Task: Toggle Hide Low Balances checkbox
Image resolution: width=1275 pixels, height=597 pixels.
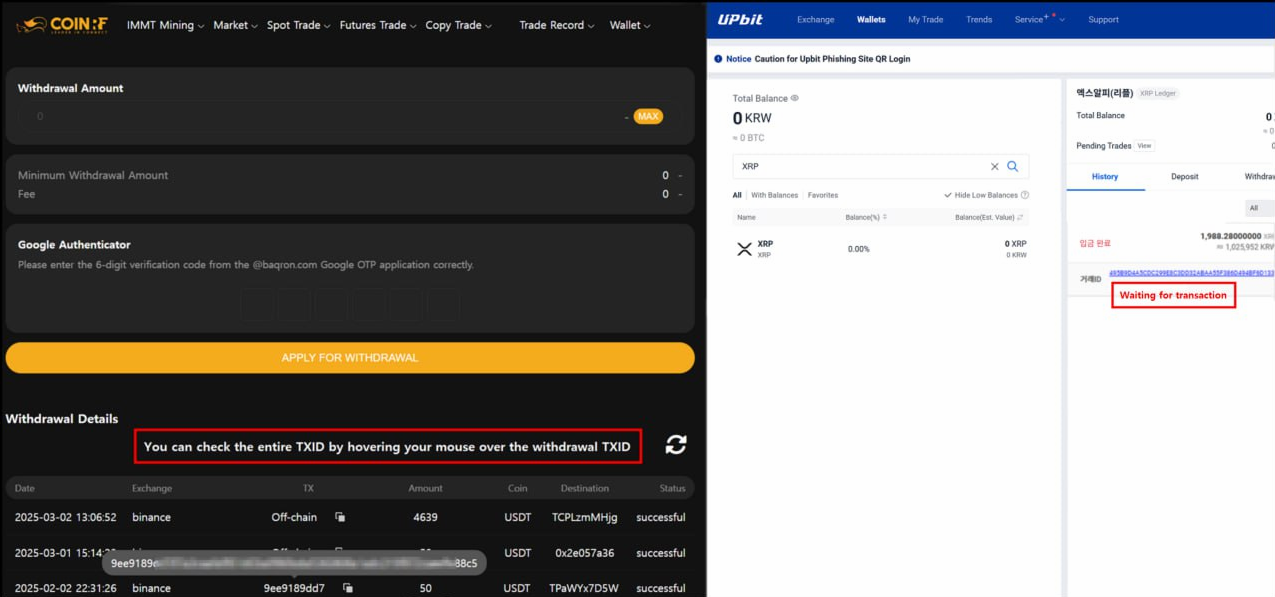Action: [x=948, y=195]
